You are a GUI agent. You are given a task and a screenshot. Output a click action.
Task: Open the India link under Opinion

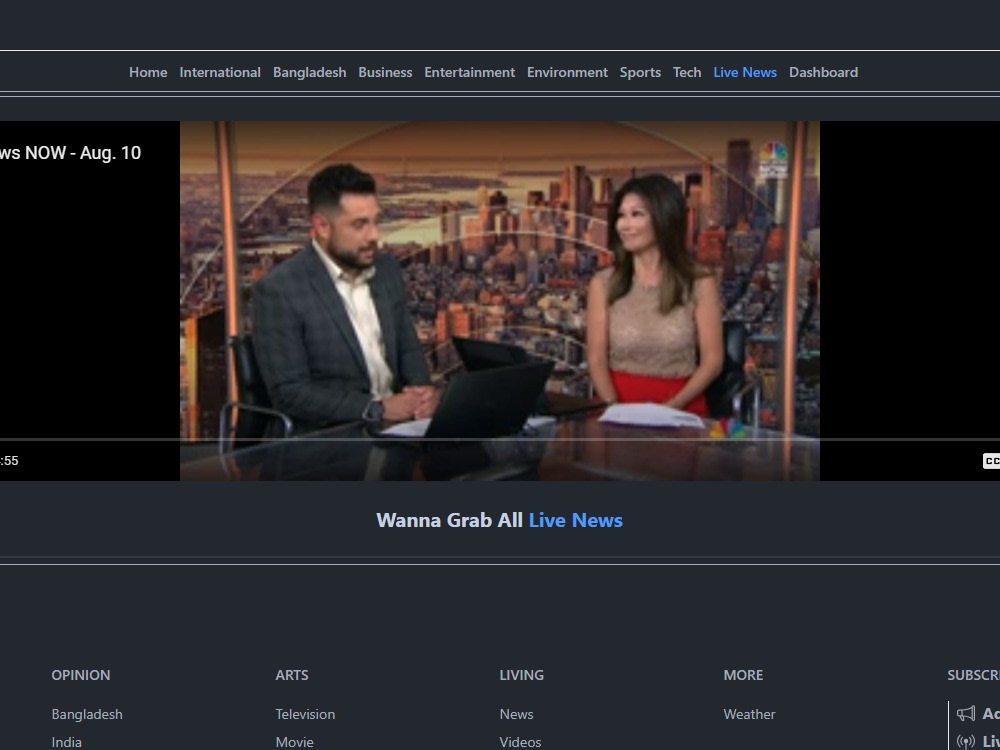[66, 742]
